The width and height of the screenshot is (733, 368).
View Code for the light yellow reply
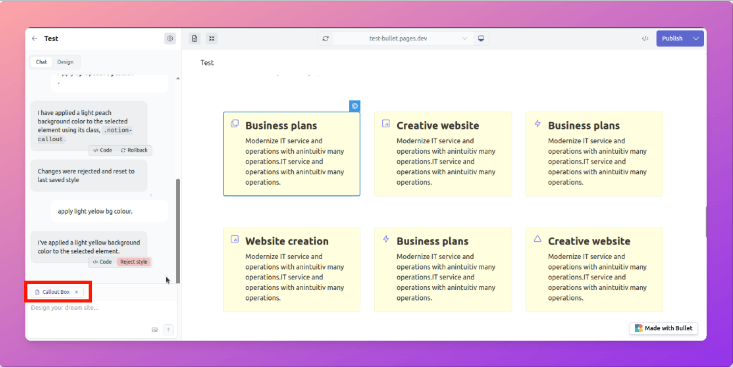pos(102,262)
